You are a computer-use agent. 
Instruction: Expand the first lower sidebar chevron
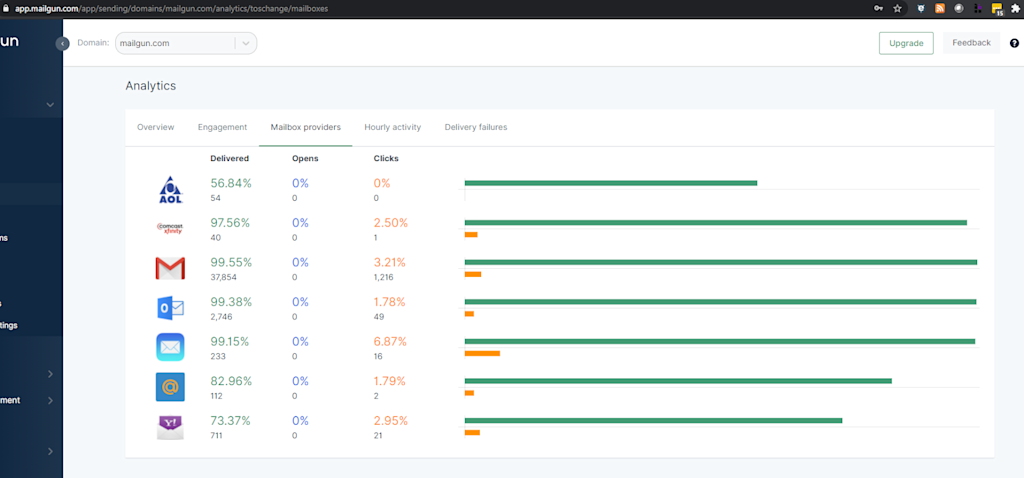(50, 374)
